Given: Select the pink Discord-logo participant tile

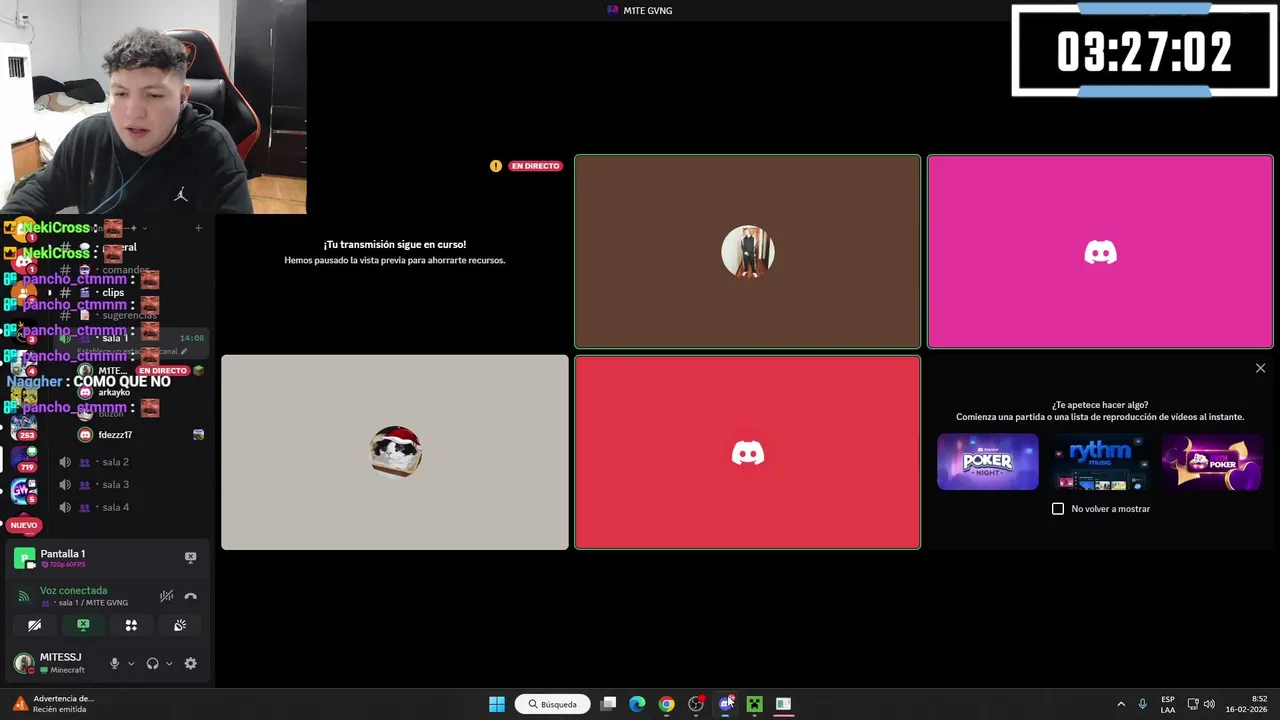Looking at the screenshot, I should [x=1100, y=251].
